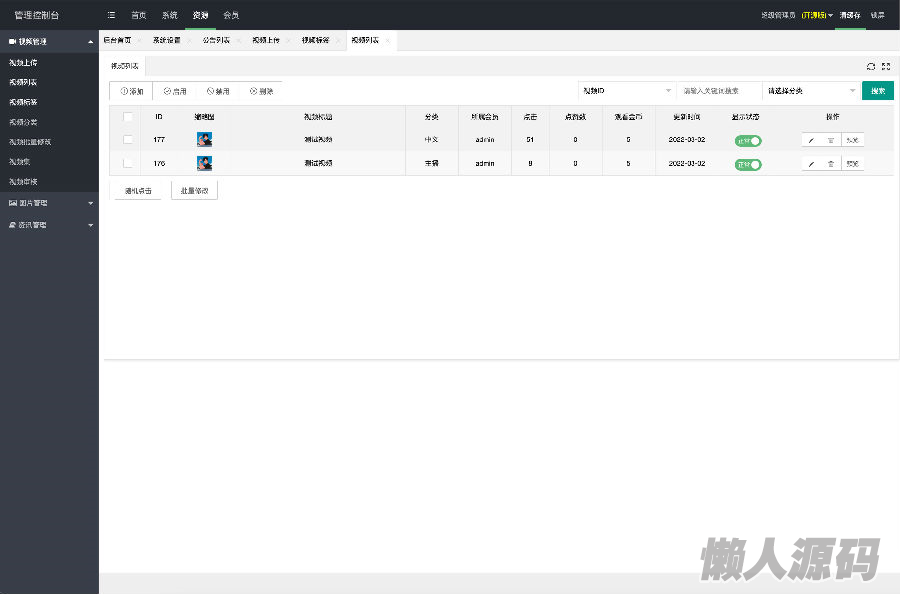Image resolution: width=900 pixels, height=594 pixels.
Task: Click the keyword search input field
Action: (x=718, y=91)
